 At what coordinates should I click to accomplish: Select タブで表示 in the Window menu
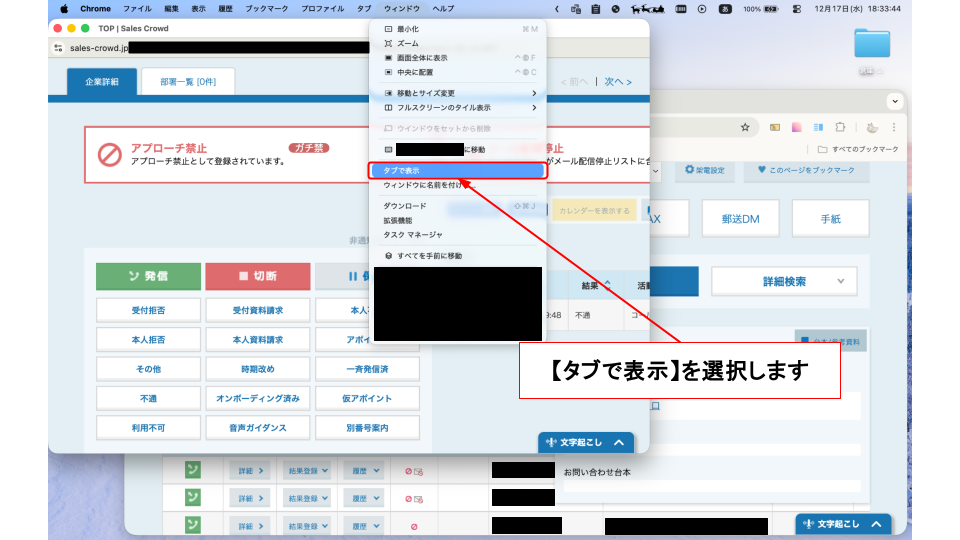(x=457, y=171)
